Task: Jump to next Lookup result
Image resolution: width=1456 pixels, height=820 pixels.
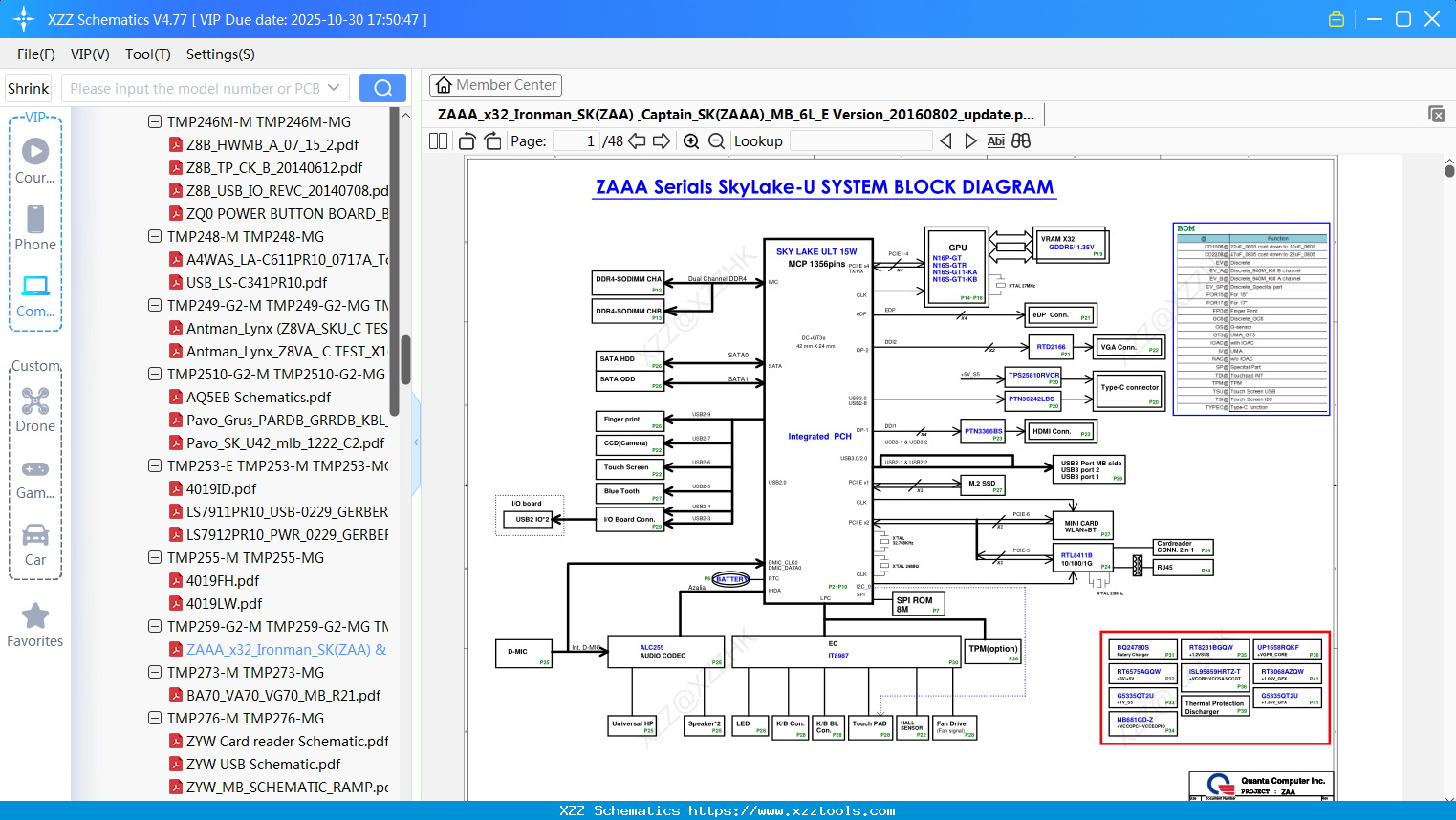Action: point(970,141)
